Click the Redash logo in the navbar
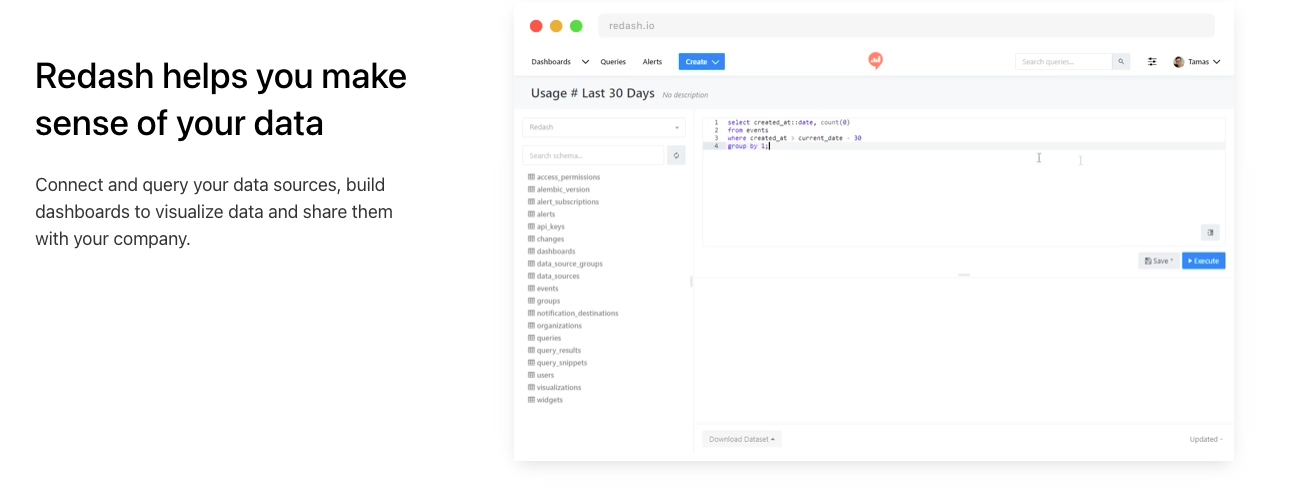This screenshot has height=498, width=1301. click(x=875, y=61)
